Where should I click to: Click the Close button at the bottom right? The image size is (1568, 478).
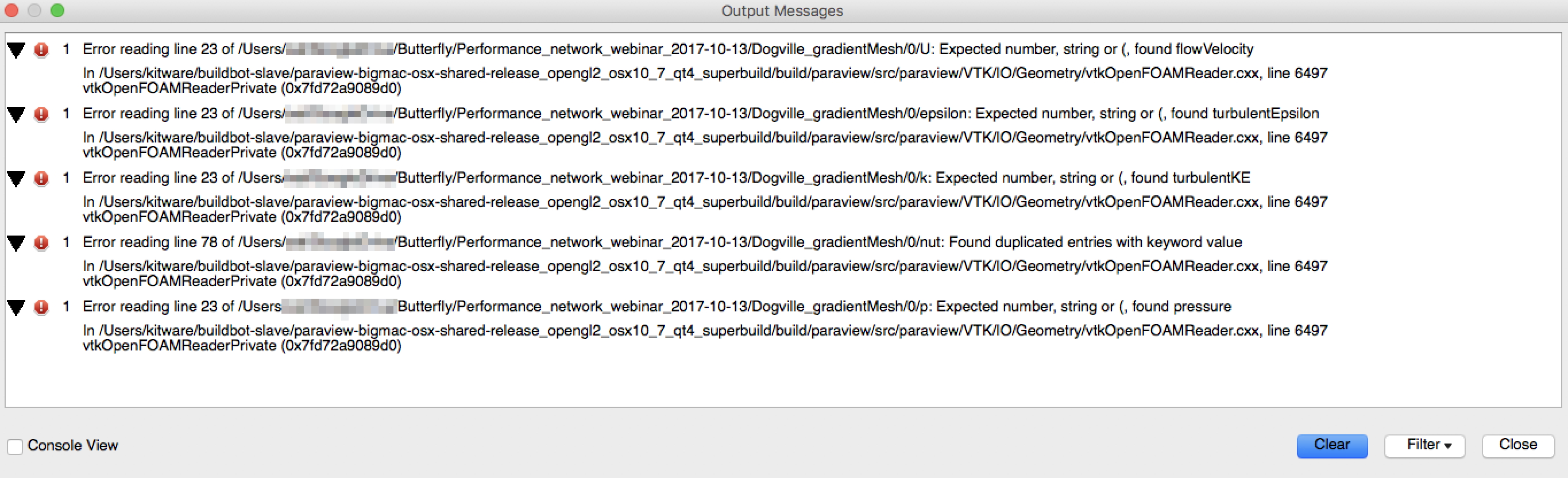click(x=1517, y=445)
